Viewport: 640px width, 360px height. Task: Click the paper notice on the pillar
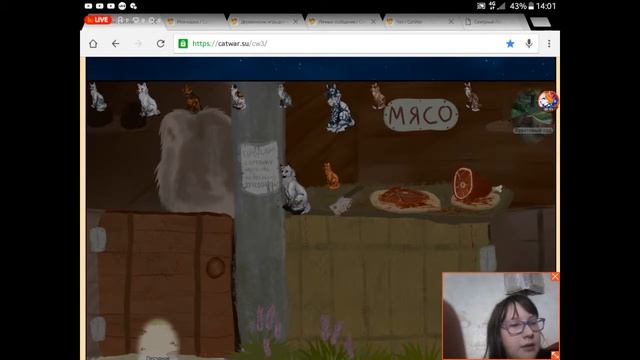tap(259, 167)
